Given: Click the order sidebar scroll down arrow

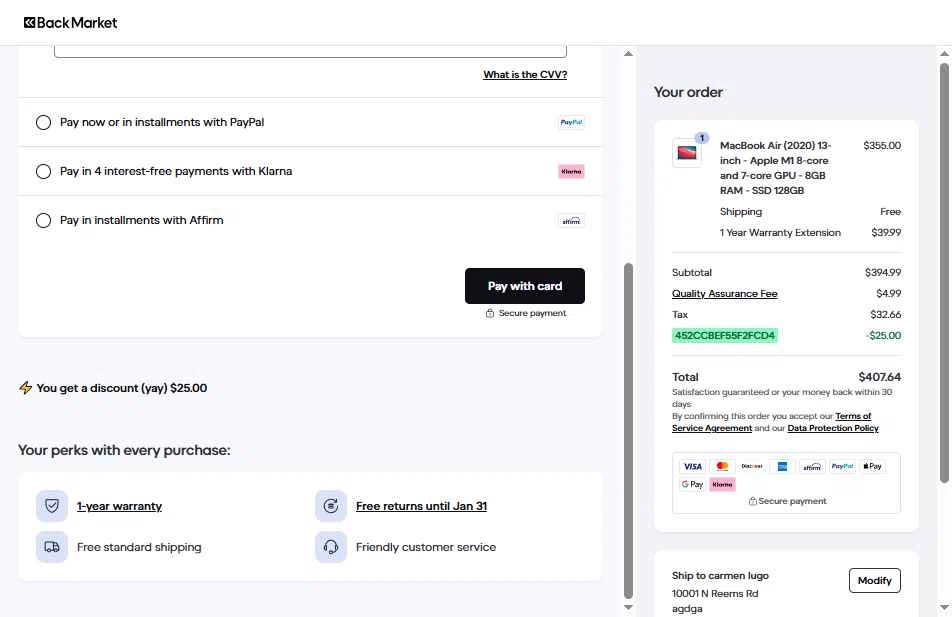Looking at the screenshot, I should pyautogui.click(x=944, y=607).
